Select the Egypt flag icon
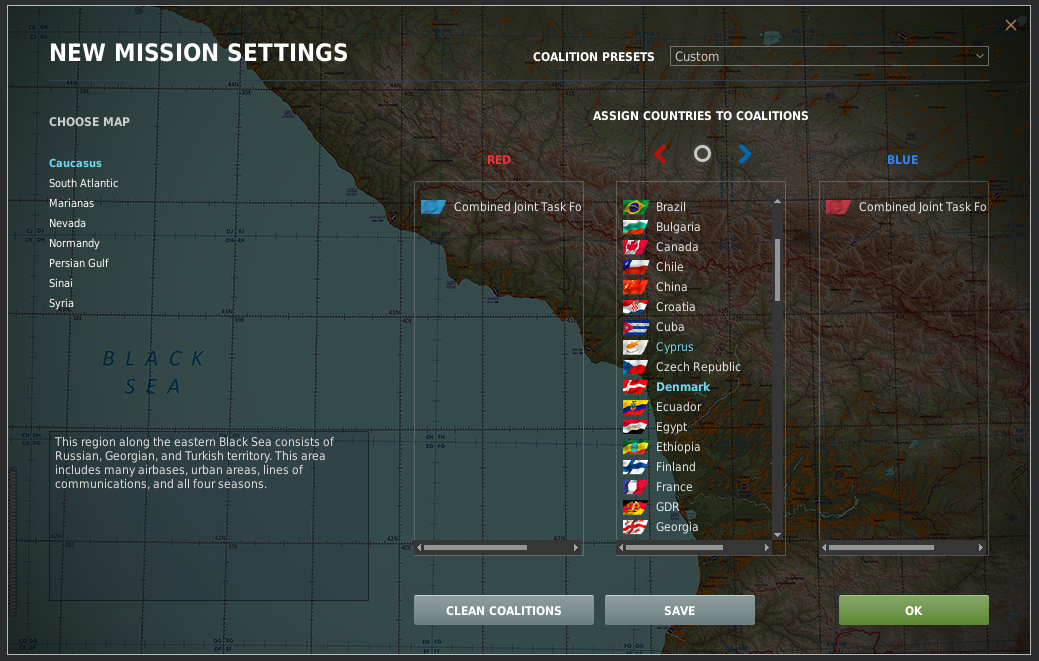1039x661 pixels. coord(635,427)
